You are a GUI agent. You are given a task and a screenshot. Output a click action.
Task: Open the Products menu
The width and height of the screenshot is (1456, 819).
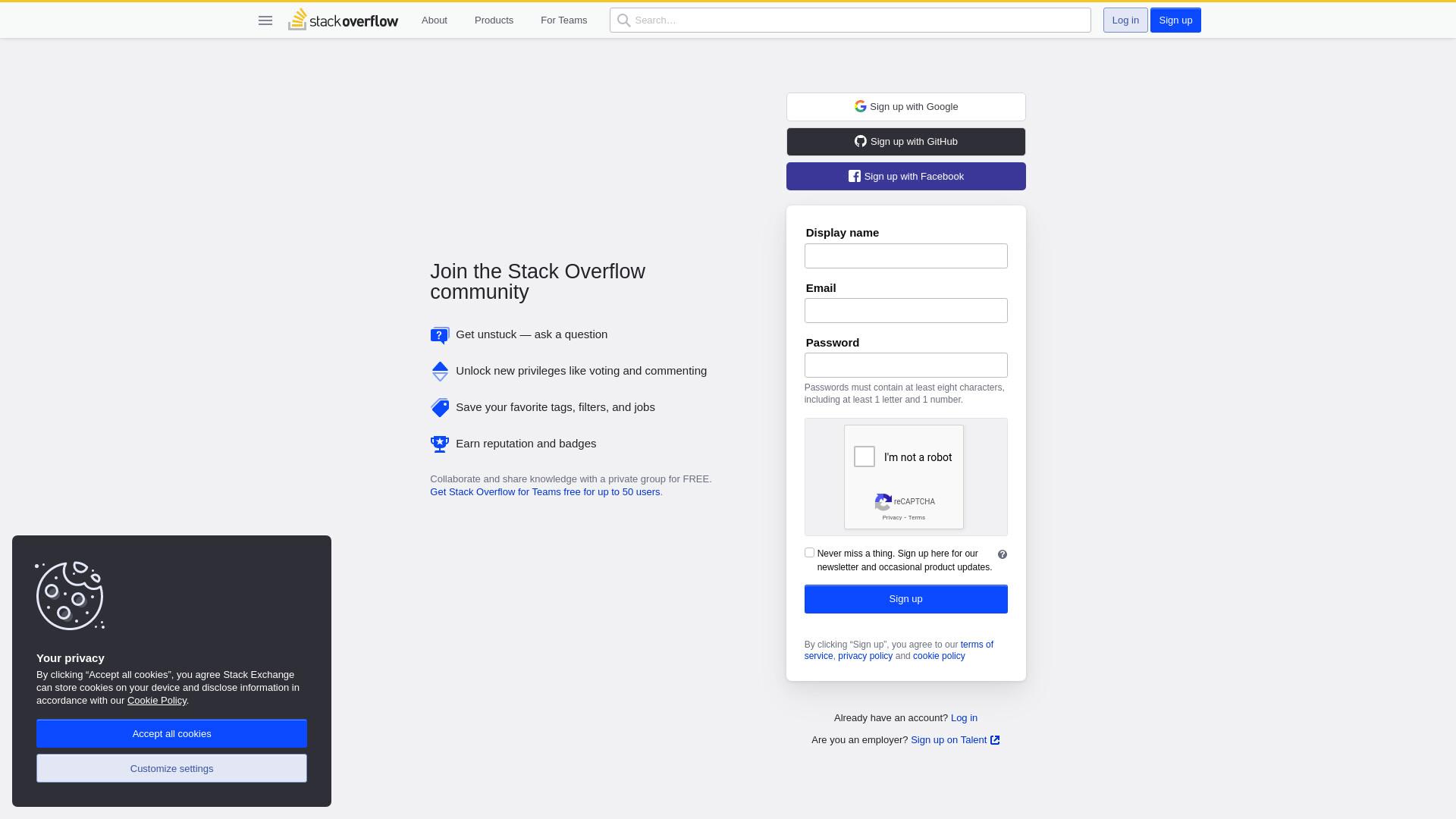click(x=494, y=20)
